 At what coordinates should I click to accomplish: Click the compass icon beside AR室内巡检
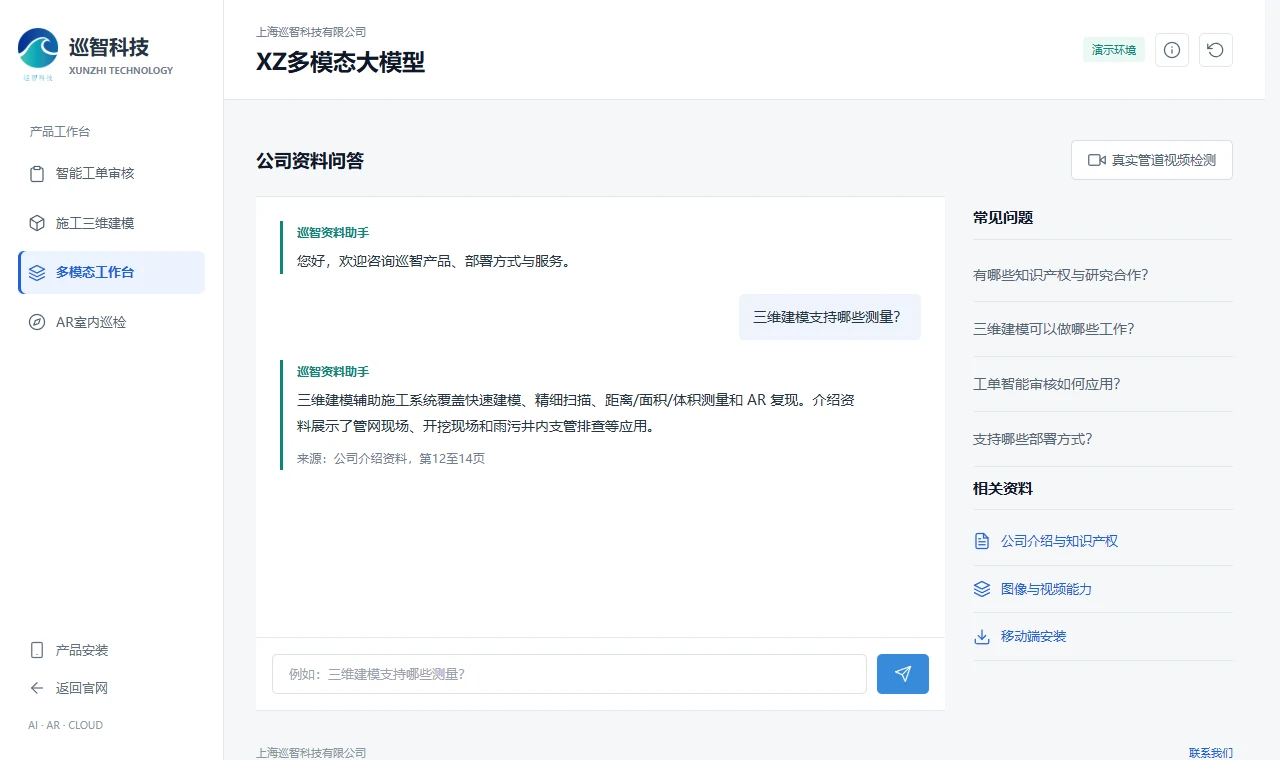37,322
